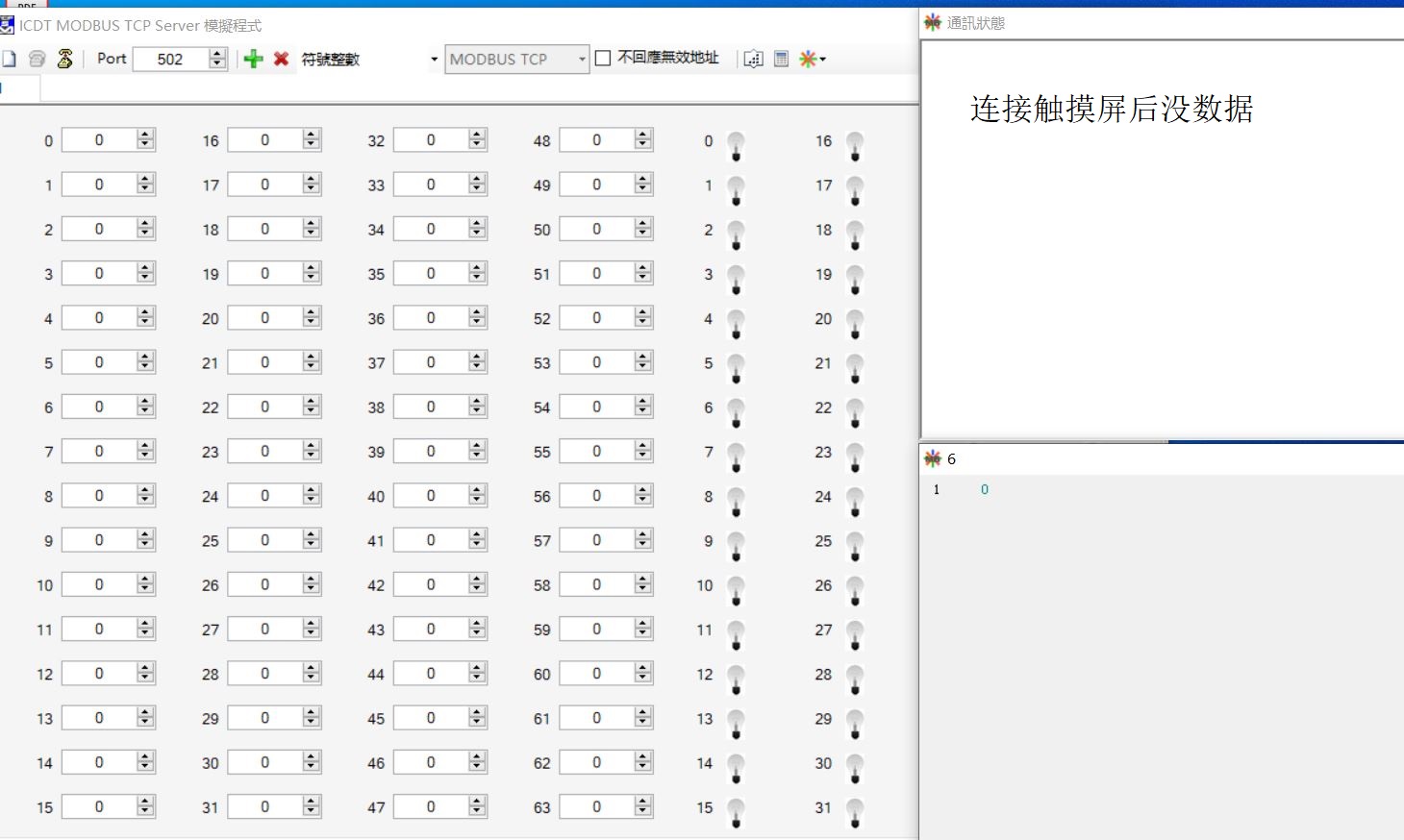Click the red X delete icon
Screen dimensions: 1404x840
[281, 59]
